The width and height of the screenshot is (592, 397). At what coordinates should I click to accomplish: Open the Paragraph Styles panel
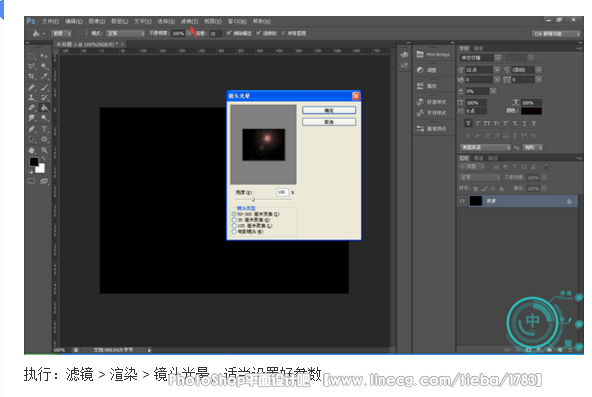tap(432, 102)
